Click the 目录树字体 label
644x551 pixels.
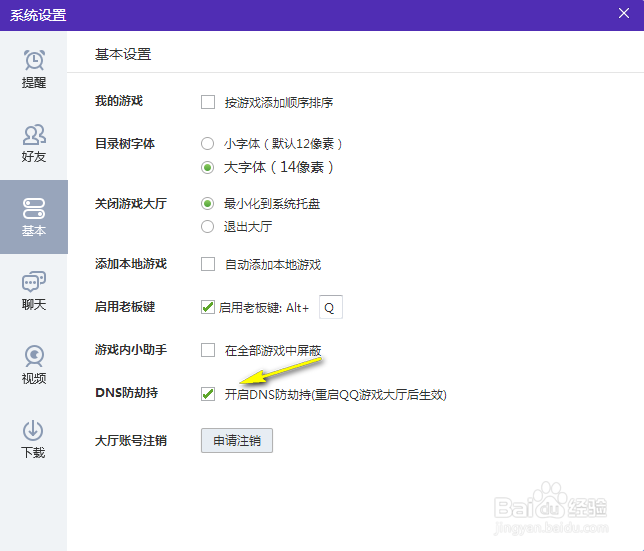tap(125, 144)
